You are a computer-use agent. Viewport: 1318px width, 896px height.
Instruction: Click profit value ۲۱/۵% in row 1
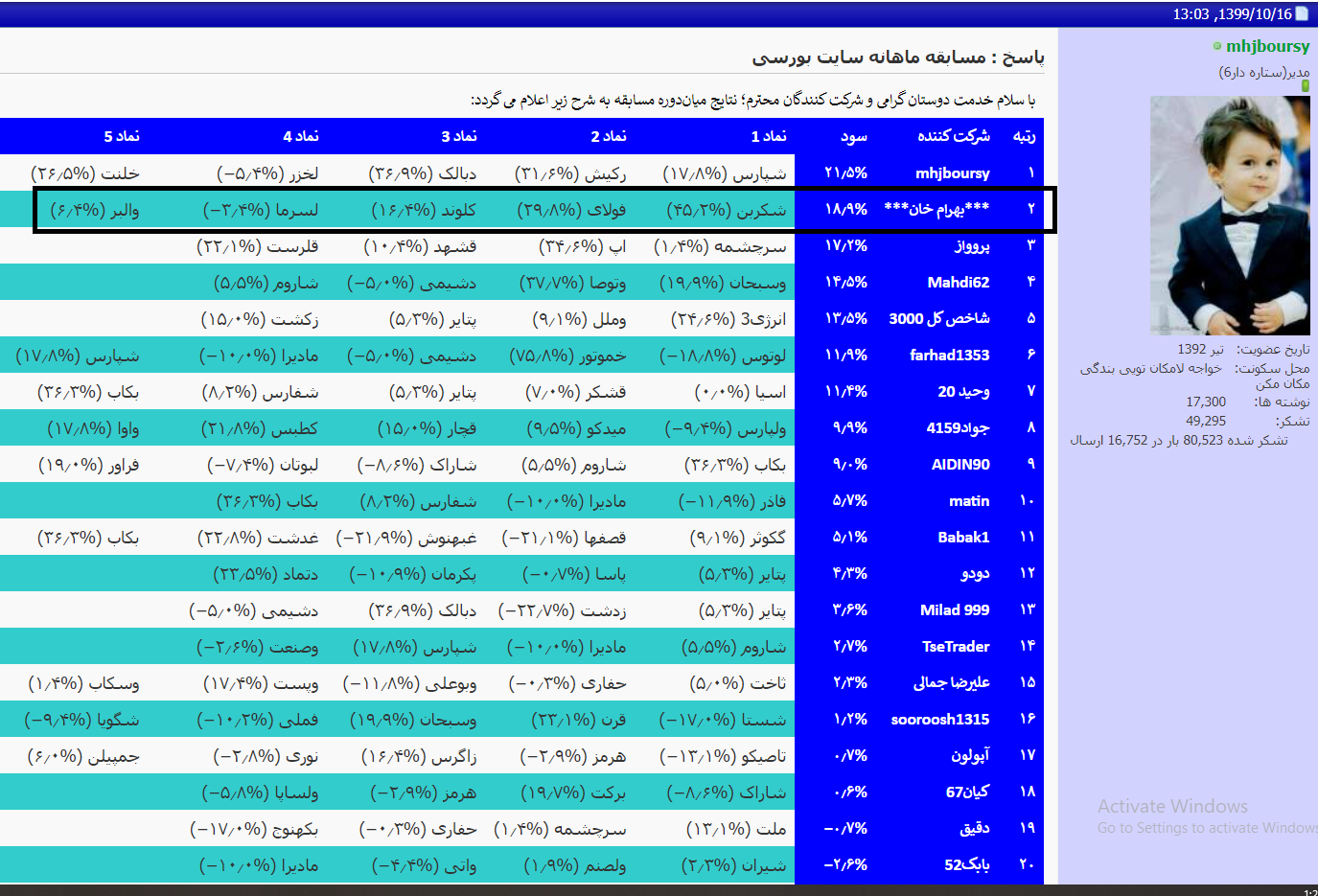(845, 172)
